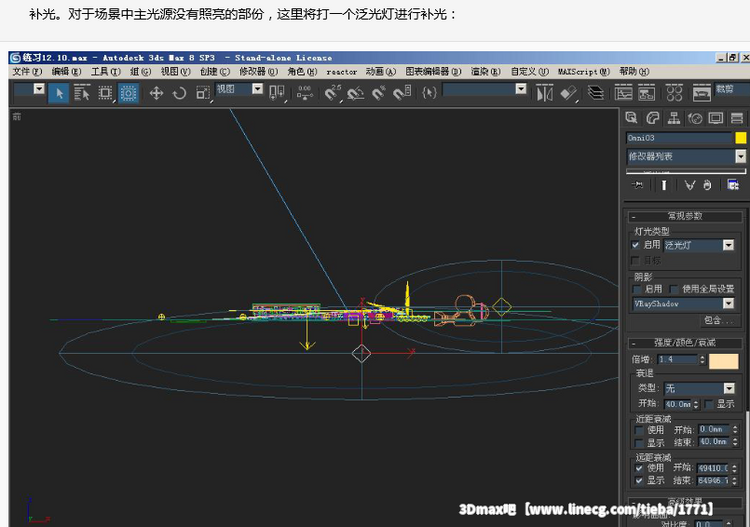The height and width of the screenshot is (527, 750).
Task: Select the Select Object arrow tool
Action: pyautogui.click(x=59, y=93)
